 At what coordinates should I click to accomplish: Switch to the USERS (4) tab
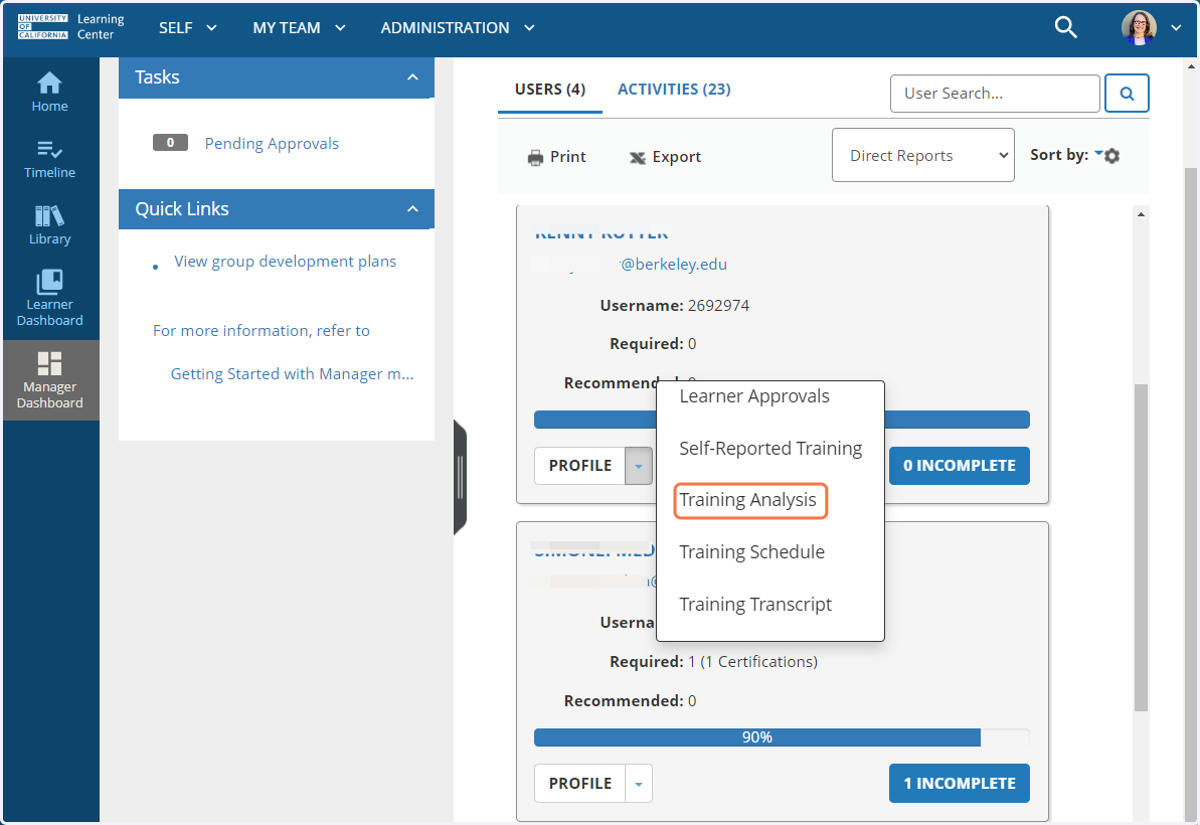tap(550, 89)
